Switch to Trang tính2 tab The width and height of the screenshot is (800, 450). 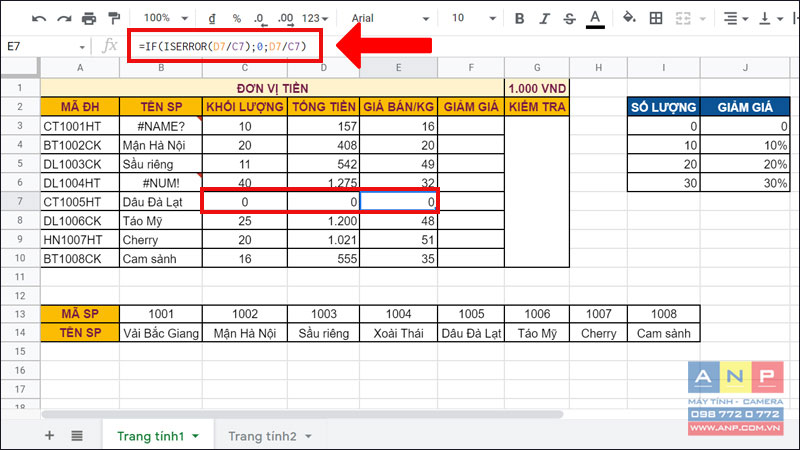click(x=262, y=436)
